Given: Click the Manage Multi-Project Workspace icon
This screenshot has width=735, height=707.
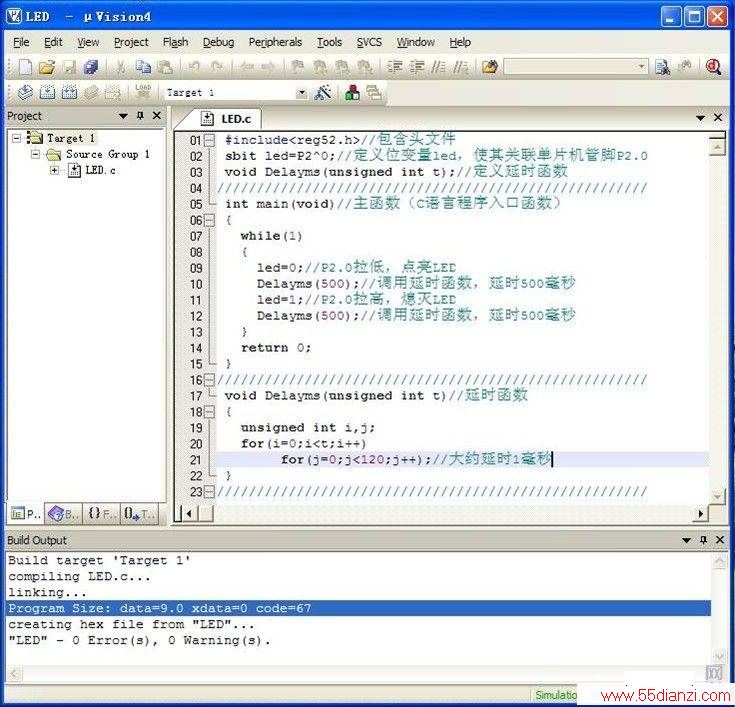Looking at the screenshot, I should (374, 92).
